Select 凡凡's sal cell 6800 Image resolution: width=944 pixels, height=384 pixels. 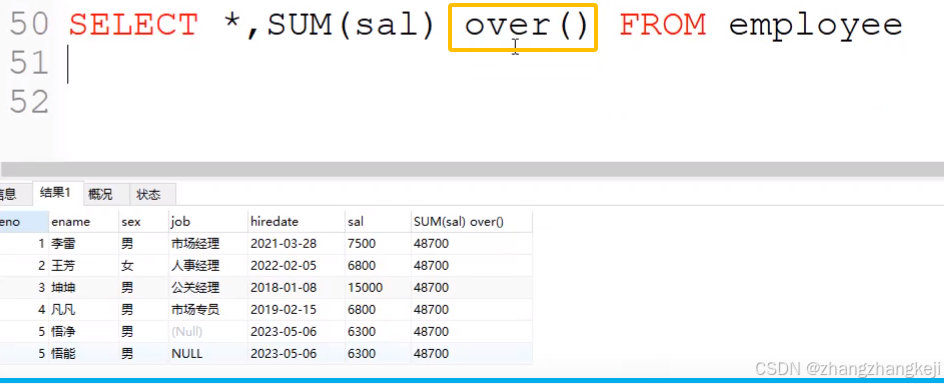click(x=378, y=310)
